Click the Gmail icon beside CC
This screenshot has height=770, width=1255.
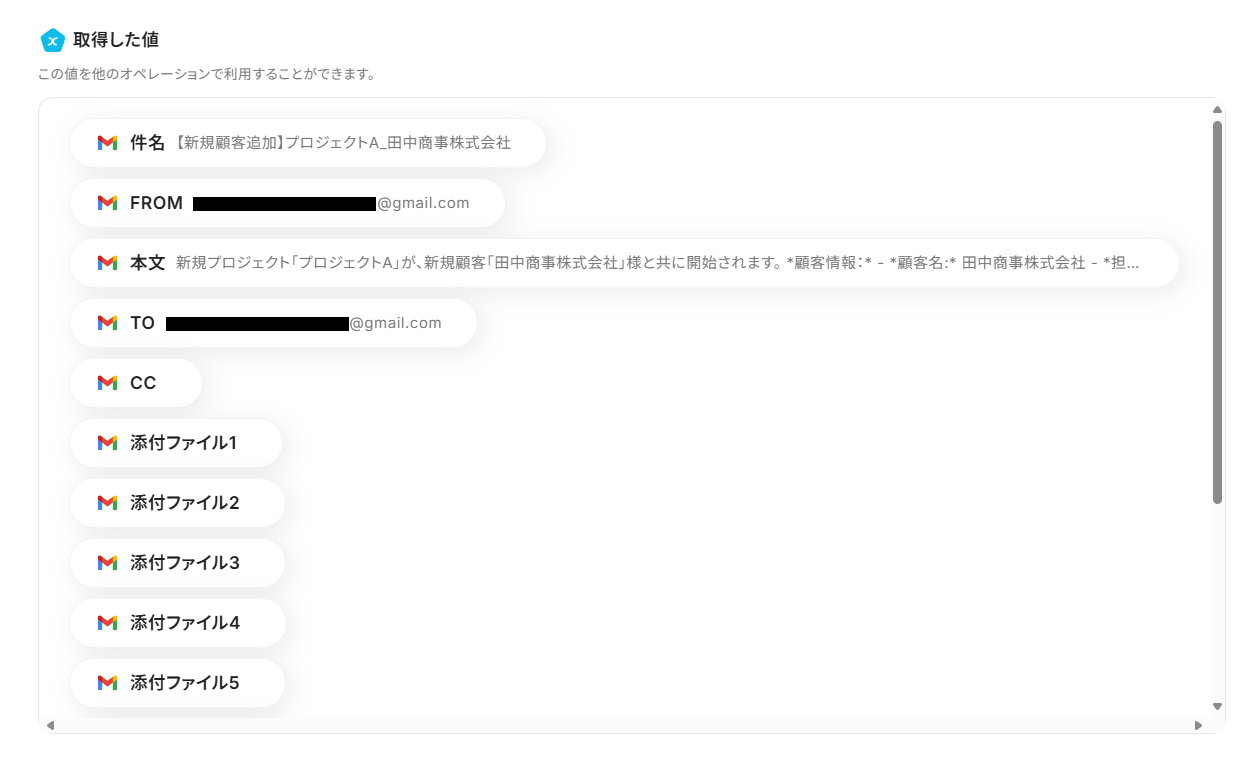(x=107, y=383)
